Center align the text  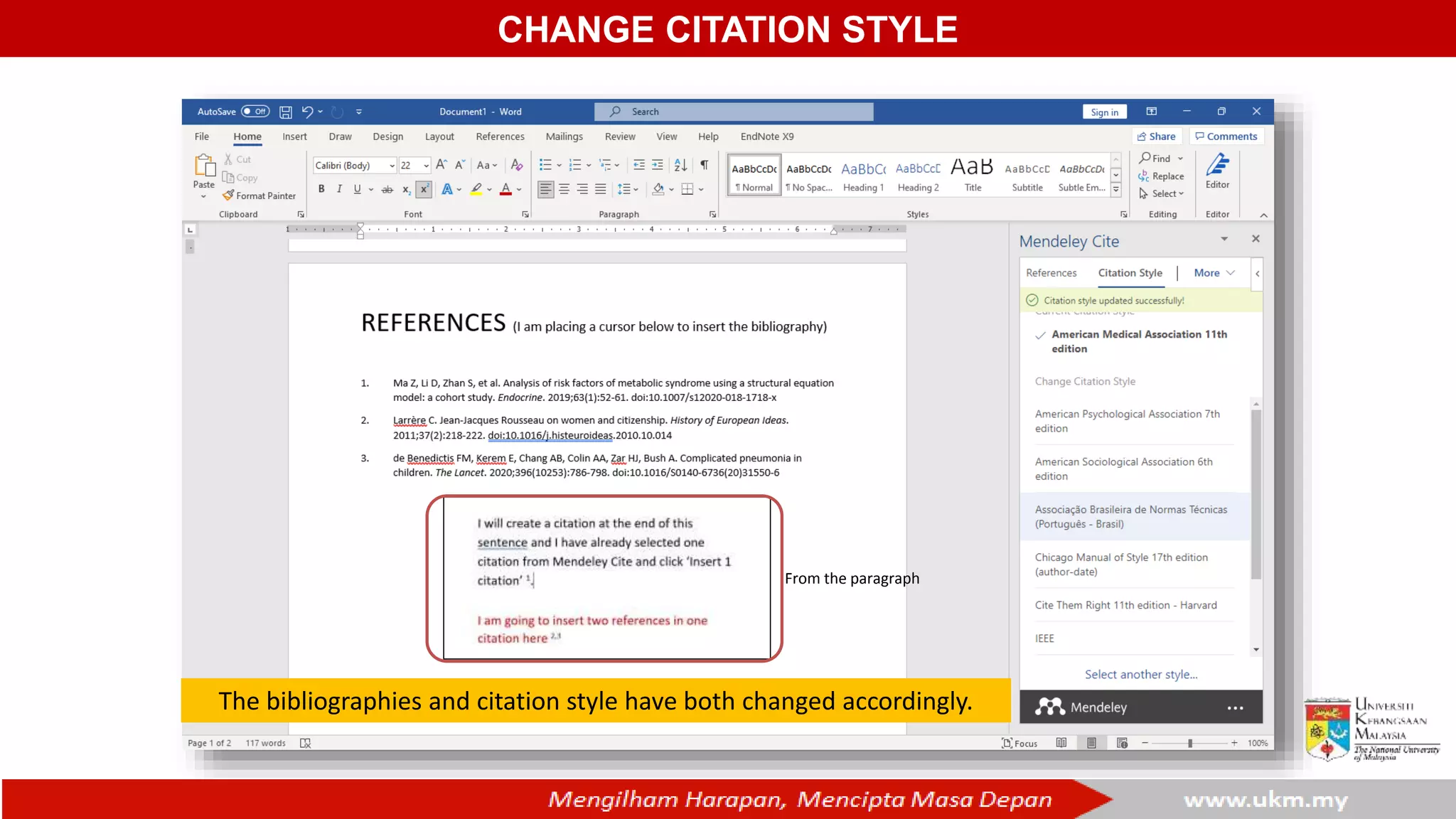564,189
